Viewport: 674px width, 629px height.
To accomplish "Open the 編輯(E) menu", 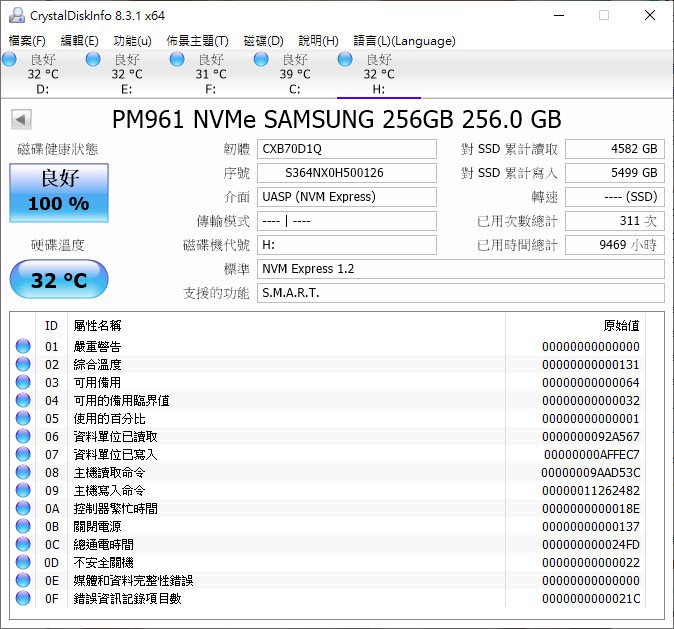I will click(x=79, y=41).
